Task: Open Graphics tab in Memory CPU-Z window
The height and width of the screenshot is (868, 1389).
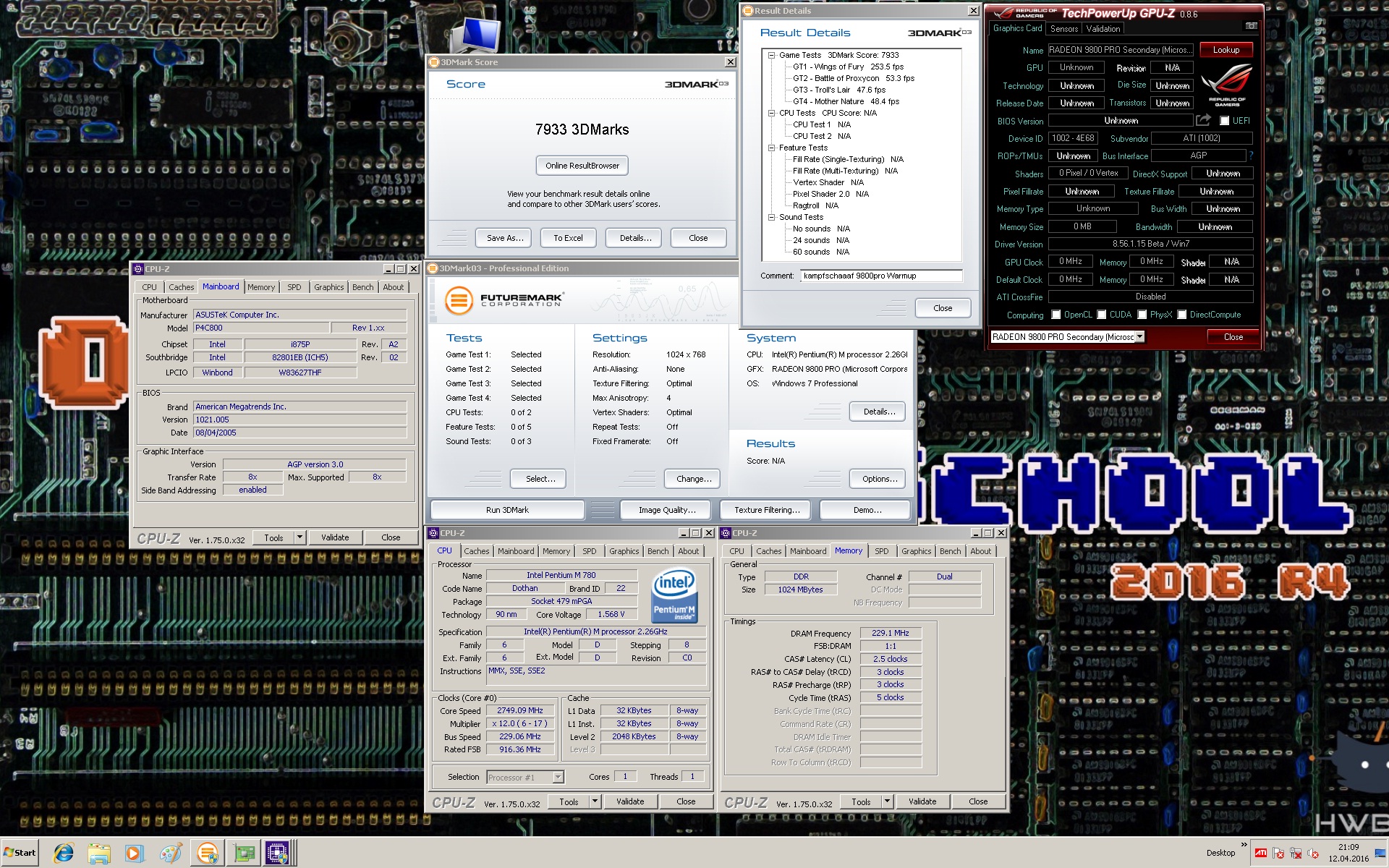Action: click(917, 551)
